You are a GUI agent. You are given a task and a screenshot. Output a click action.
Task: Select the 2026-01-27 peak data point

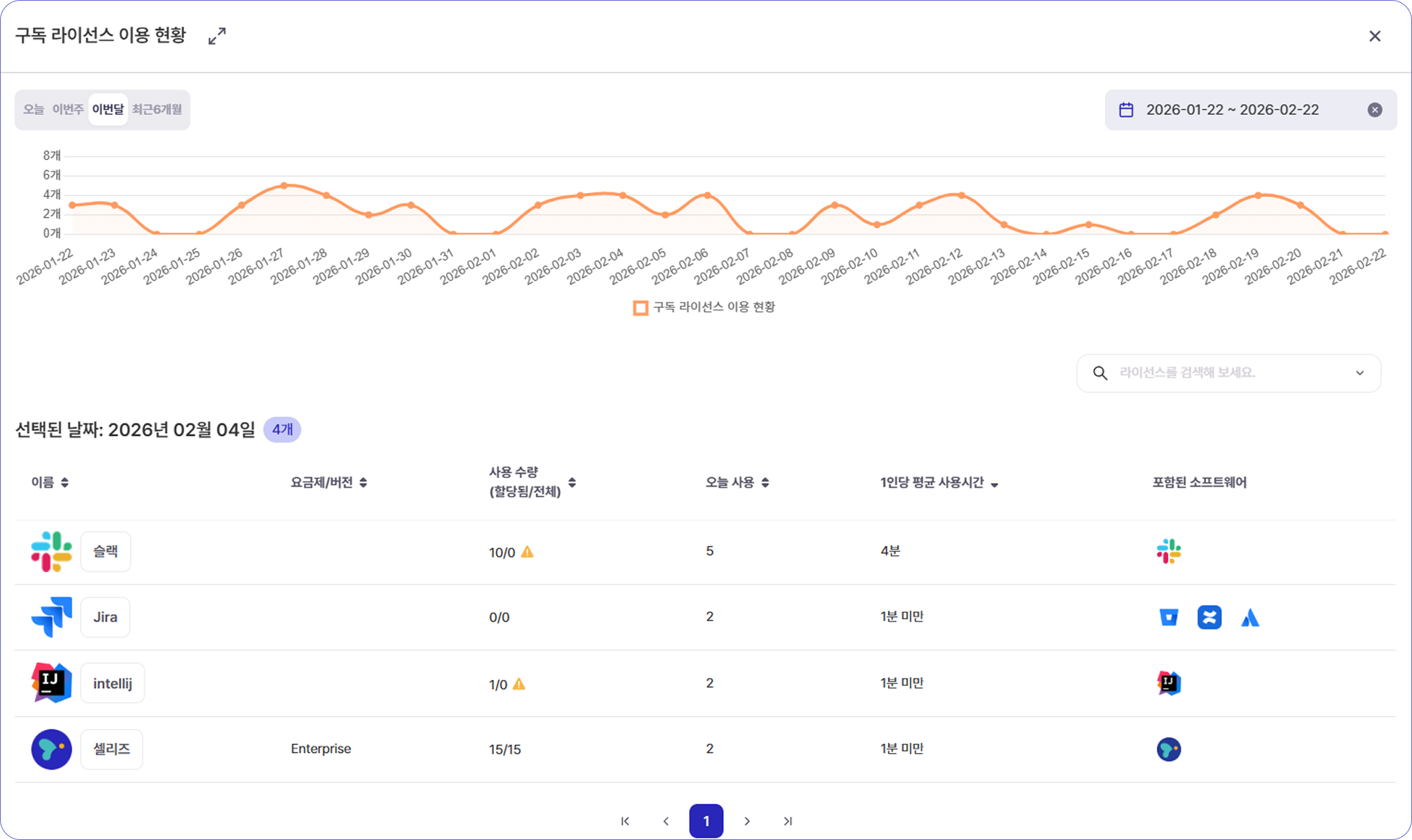tap(285, 185)
